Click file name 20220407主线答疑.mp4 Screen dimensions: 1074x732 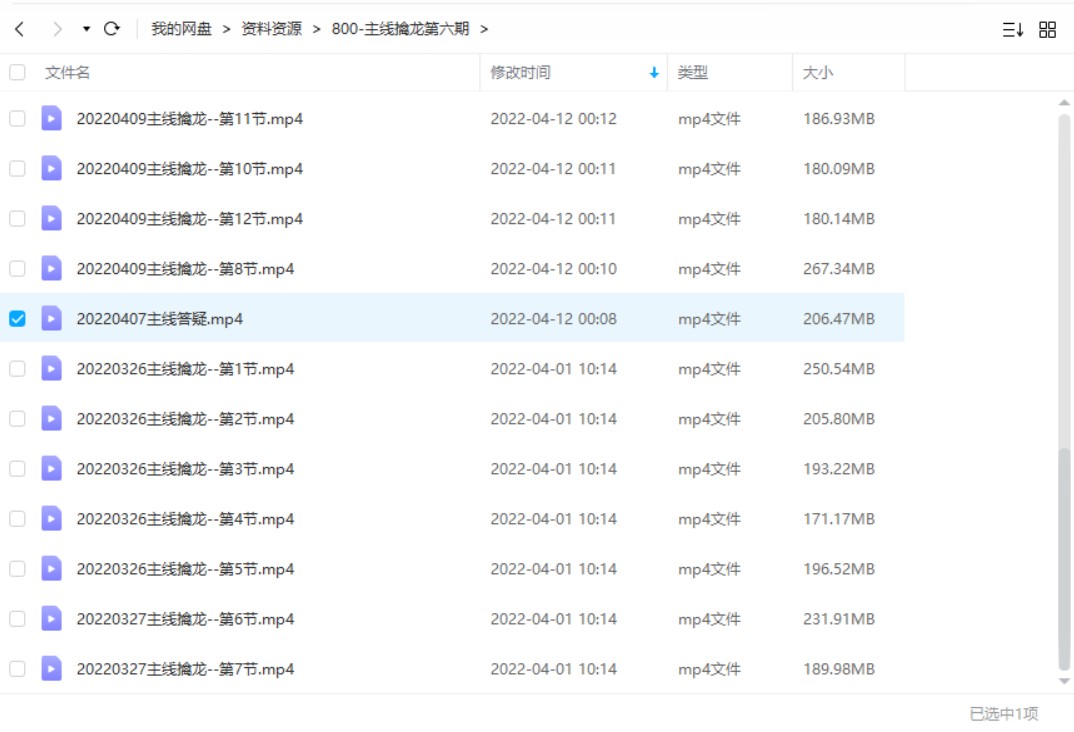(160, 318)
